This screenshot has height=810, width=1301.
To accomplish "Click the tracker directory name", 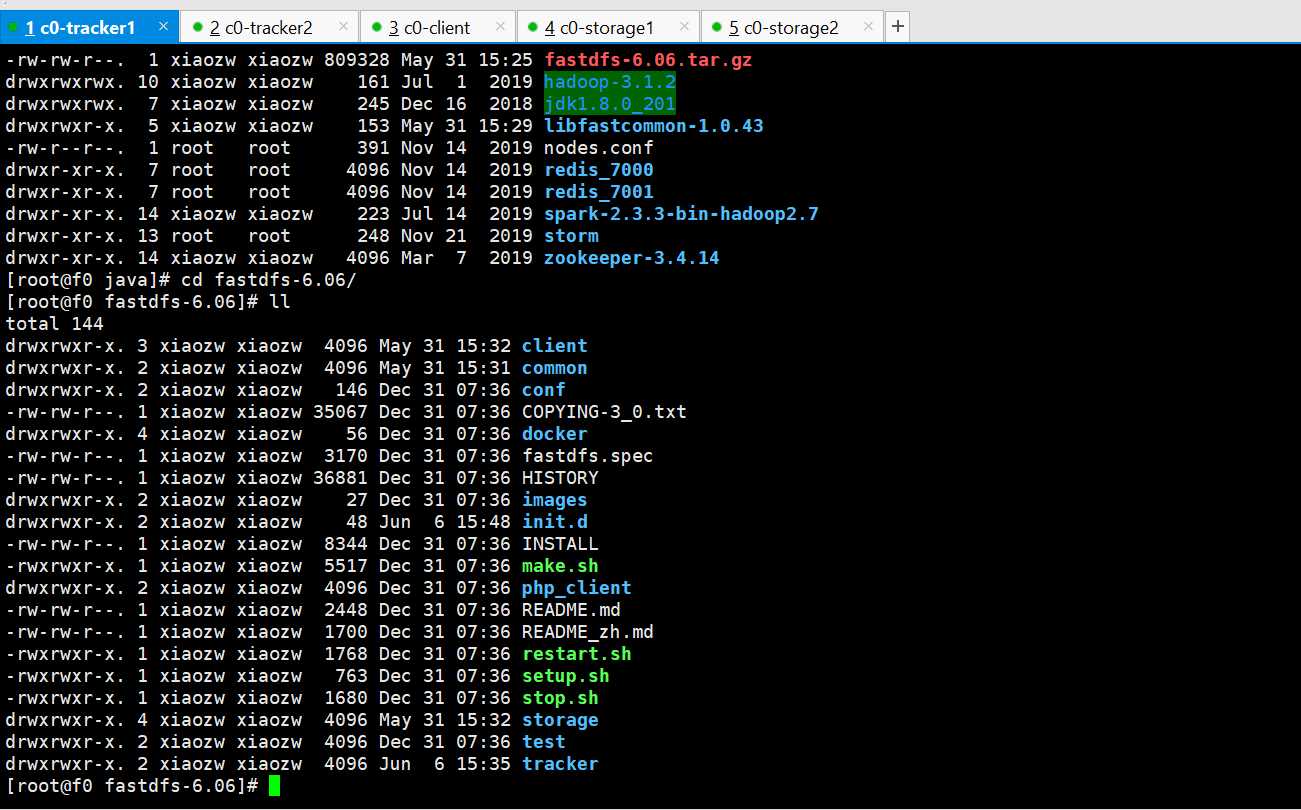I will (x=560, y=764).
